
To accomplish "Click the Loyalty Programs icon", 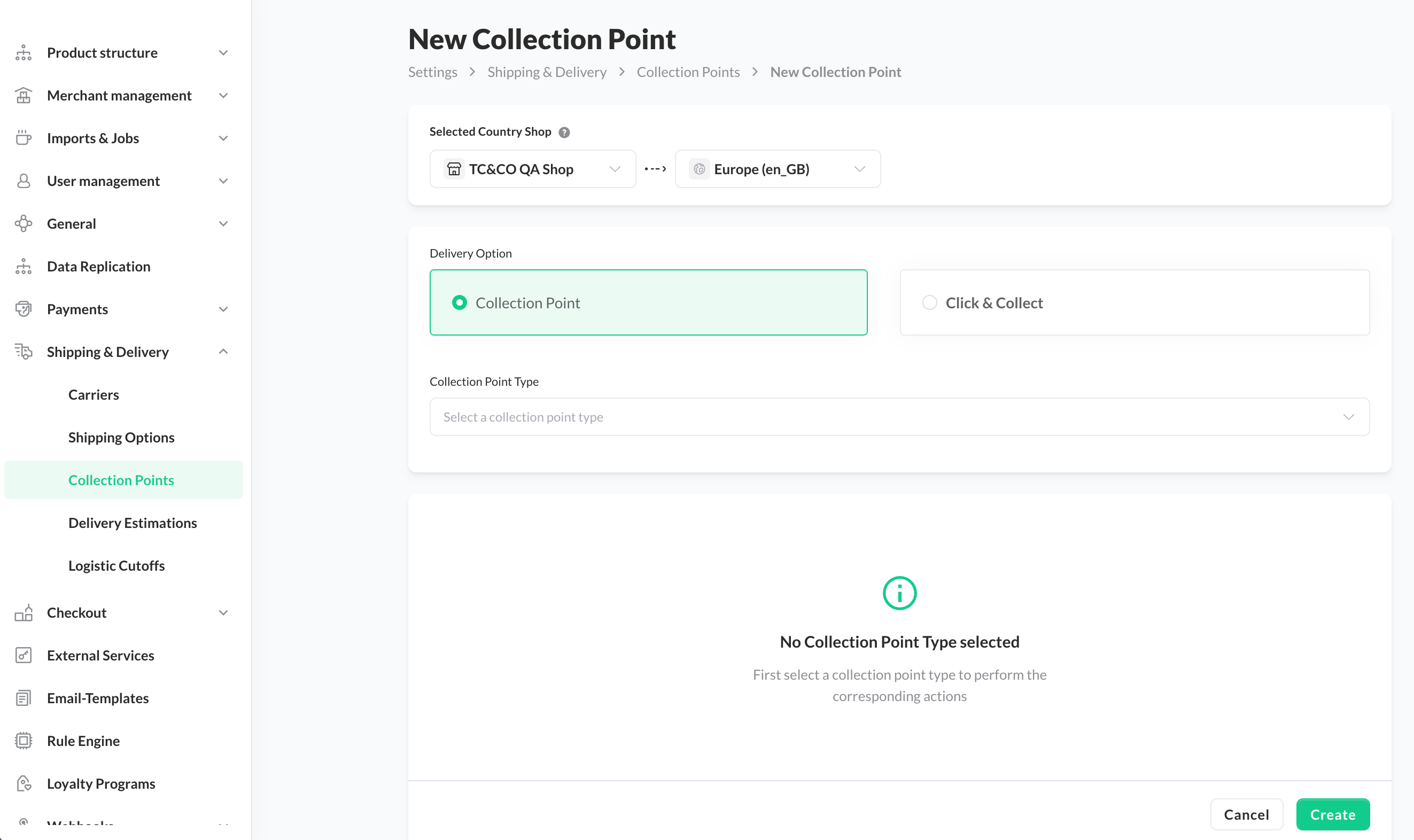I will coord(23,783).
